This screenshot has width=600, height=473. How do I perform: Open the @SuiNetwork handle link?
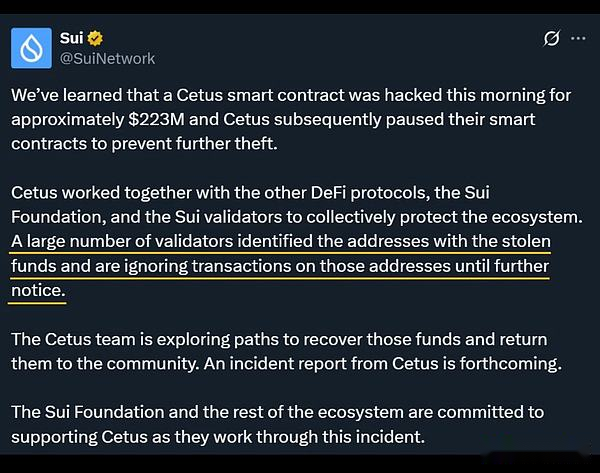click(108, 59)
